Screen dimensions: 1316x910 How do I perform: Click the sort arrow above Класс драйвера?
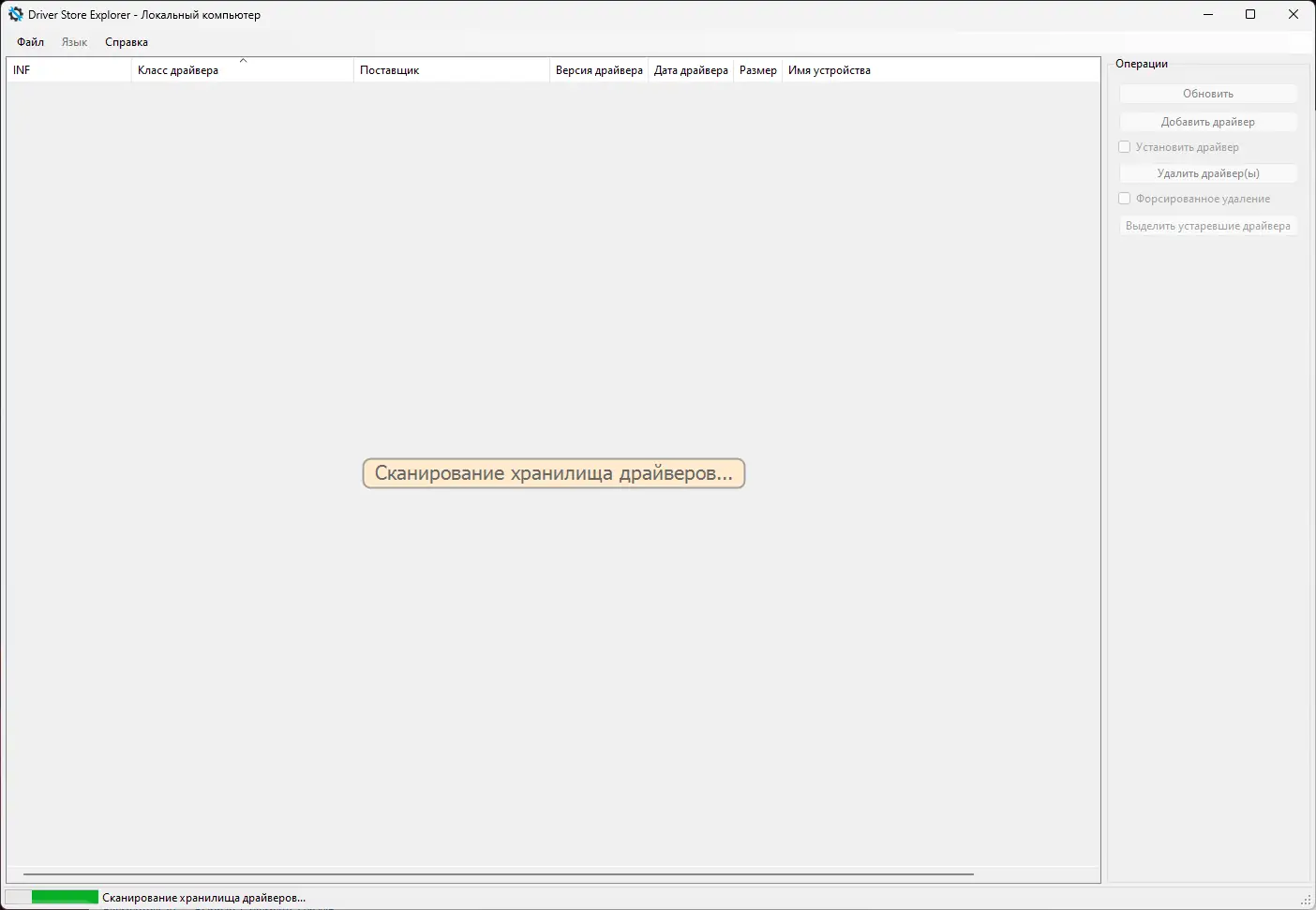[x=243, y=62]
